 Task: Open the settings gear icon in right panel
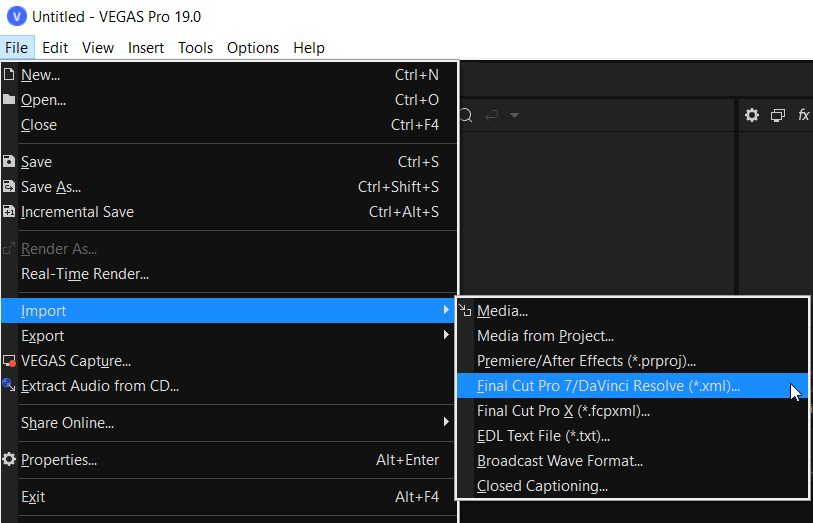pyautogui.click(x=752, y=115)
